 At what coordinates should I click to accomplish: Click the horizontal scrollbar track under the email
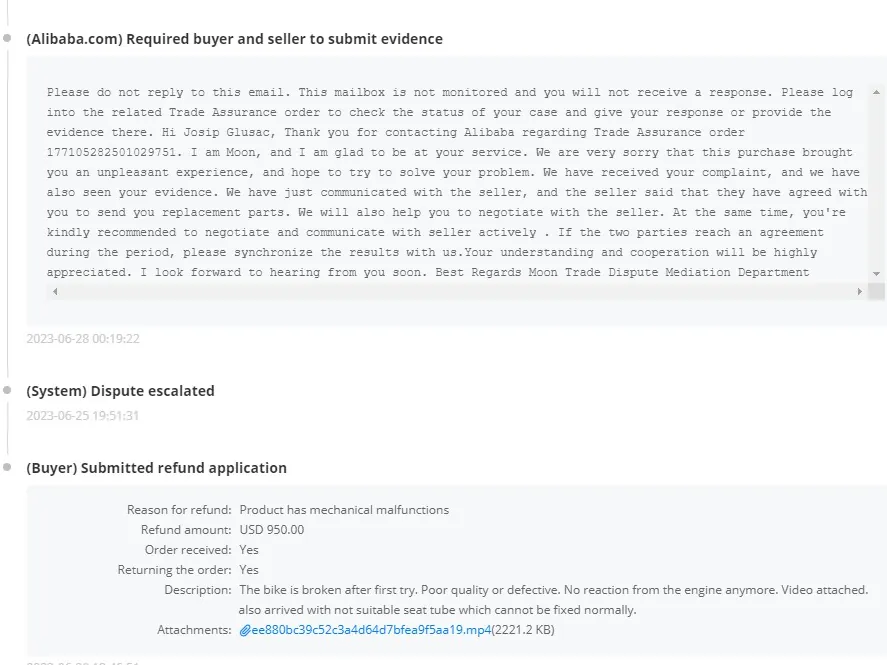point(450,292)
